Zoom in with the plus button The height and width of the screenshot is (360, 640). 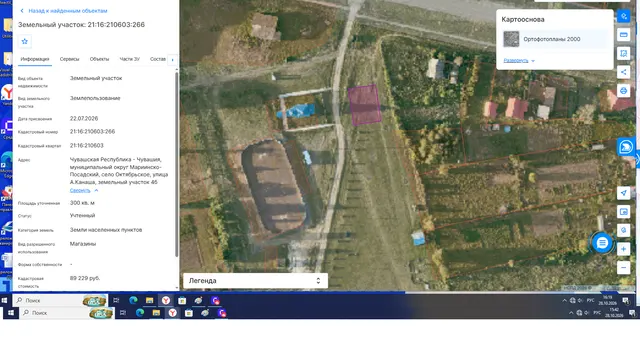click(623, 249)
